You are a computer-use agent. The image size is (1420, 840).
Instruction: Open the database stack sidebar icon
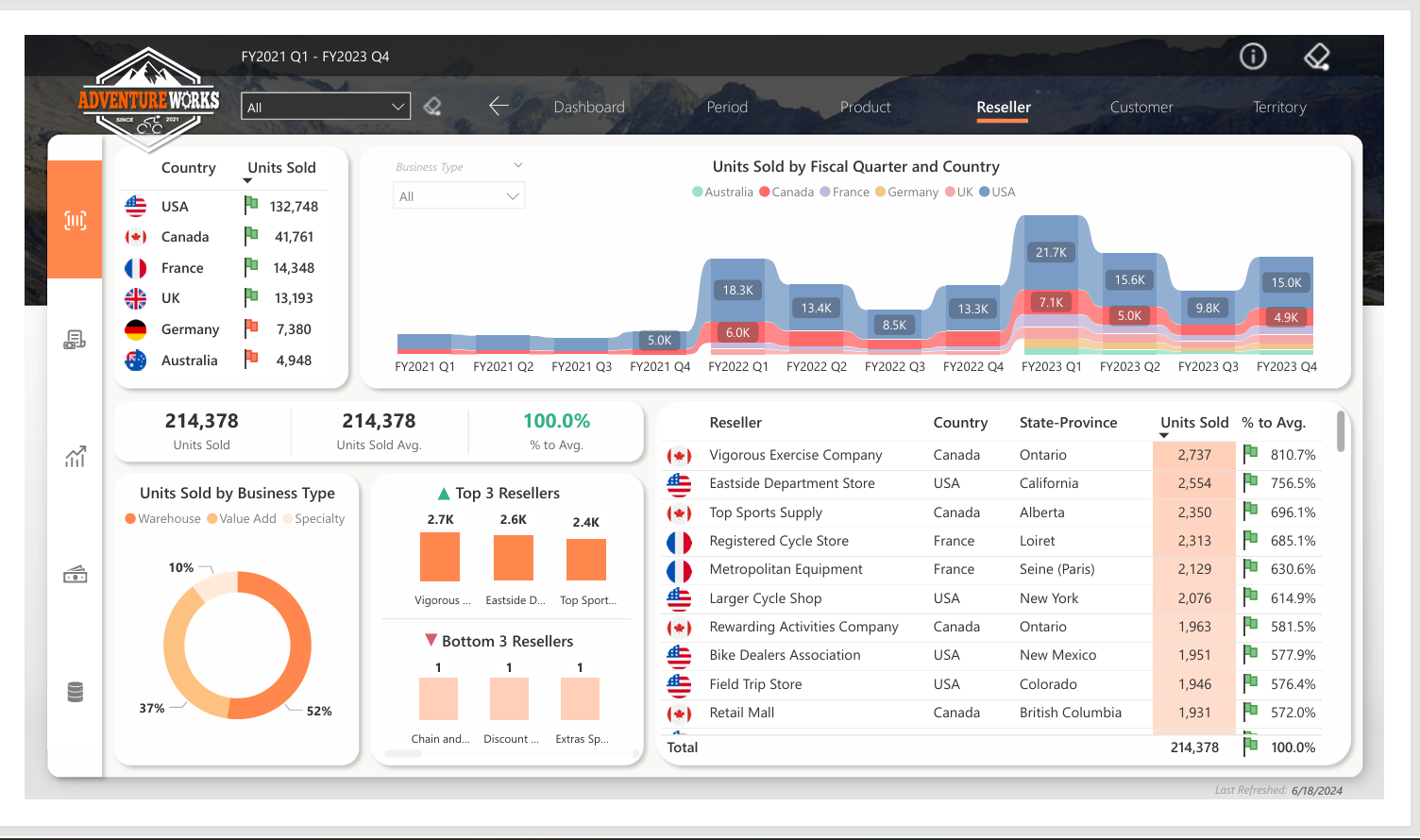(x=76, y=692)
